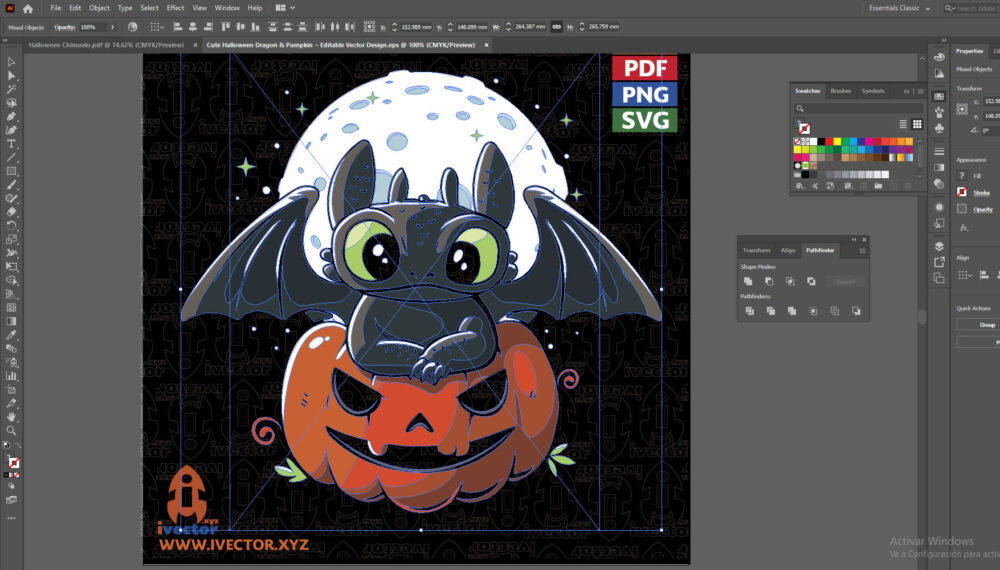
Task: Apply Minus Back pathfinder effect
Action: [856, 311]
